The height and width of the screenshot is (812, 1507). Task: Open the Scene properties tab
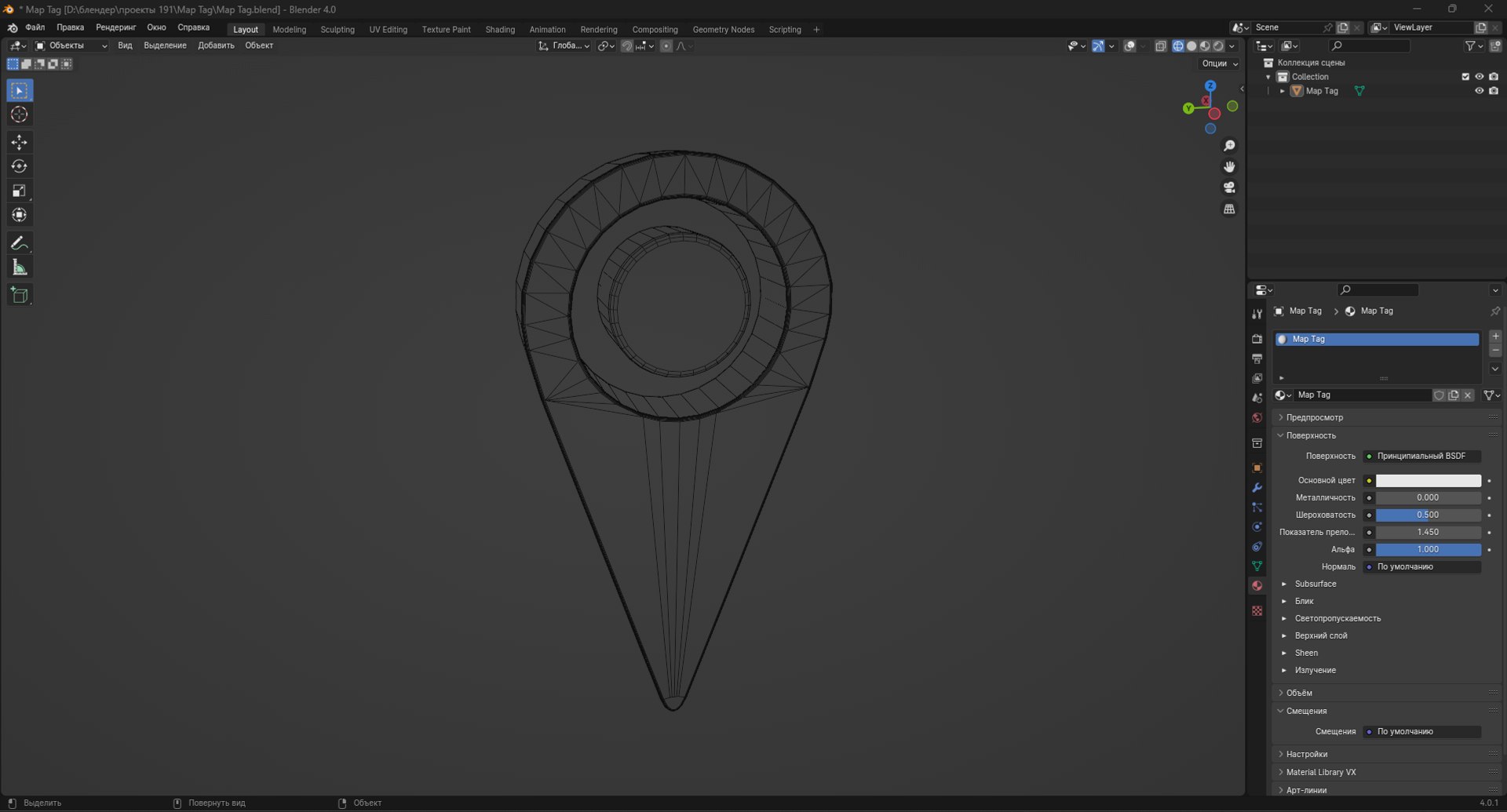coord(1257,398)
